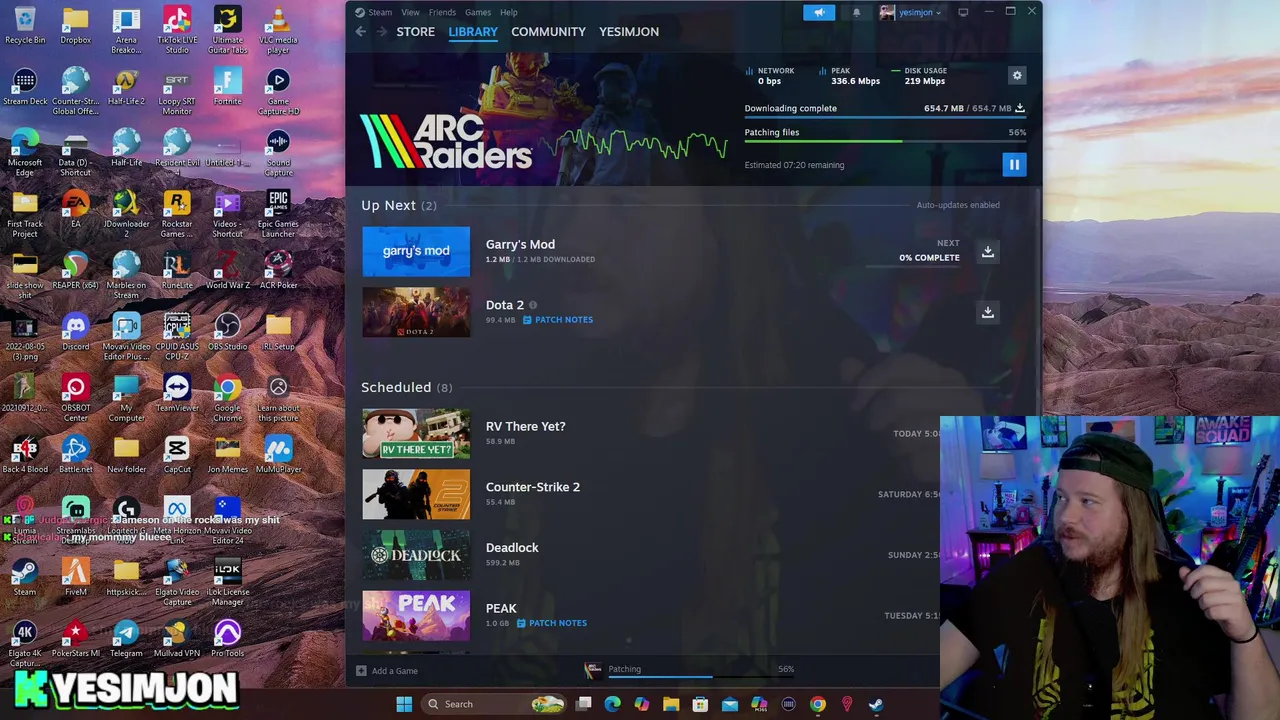
Task: Open the Games menu
Action: point(477,12)
